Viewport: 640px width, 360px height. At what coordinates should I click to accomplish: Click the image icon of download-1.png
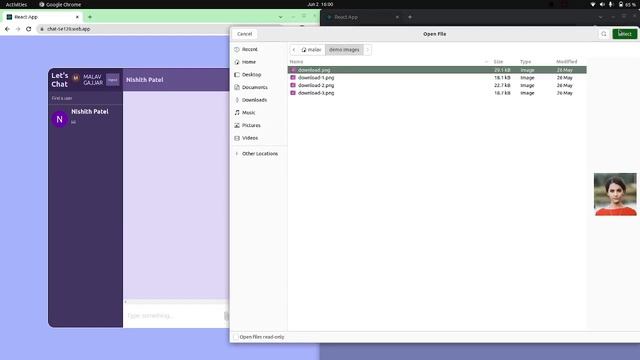click(x=293, y=78)
